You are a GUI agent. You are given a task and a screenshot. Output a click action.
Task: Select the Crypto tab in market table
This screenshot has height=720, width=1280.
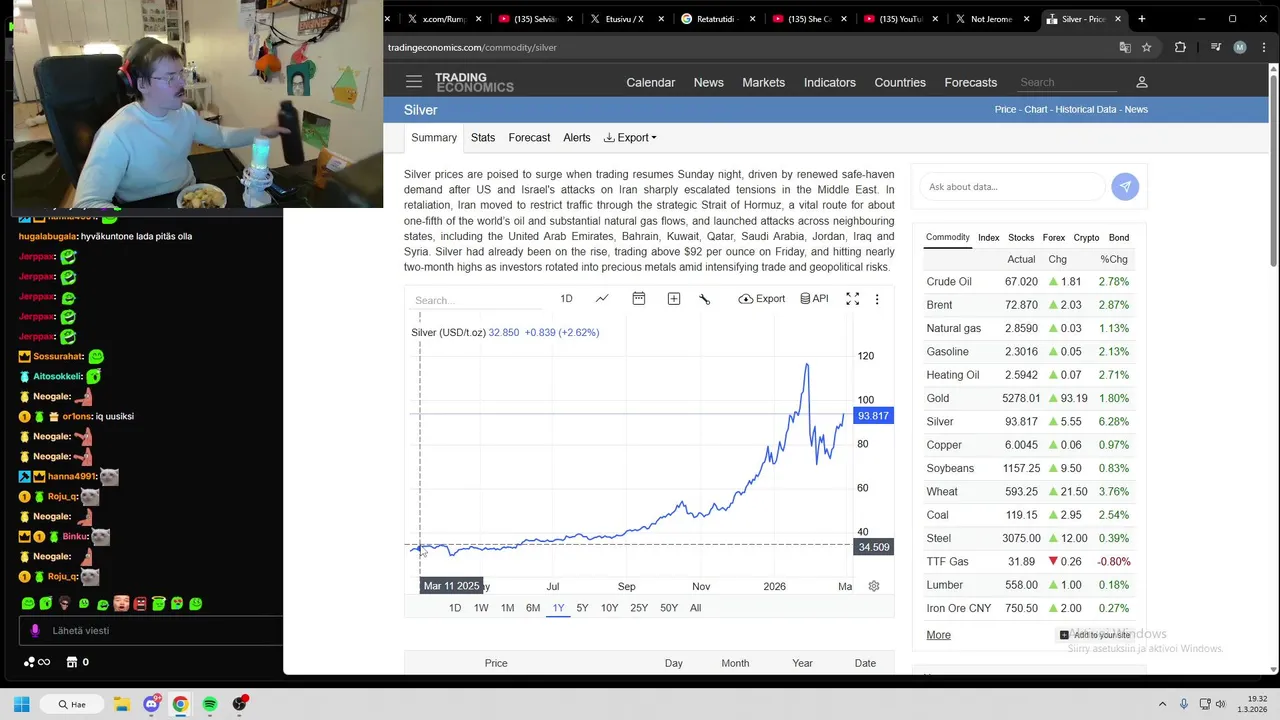click(1086, 238)
